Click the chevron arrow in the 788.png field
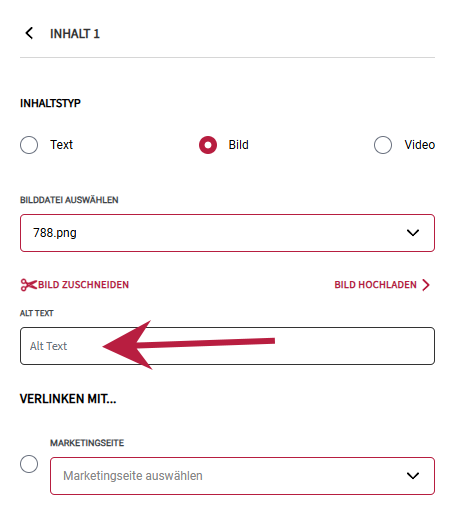Screen dimensions: 455x519 click(x=413, y=233)
